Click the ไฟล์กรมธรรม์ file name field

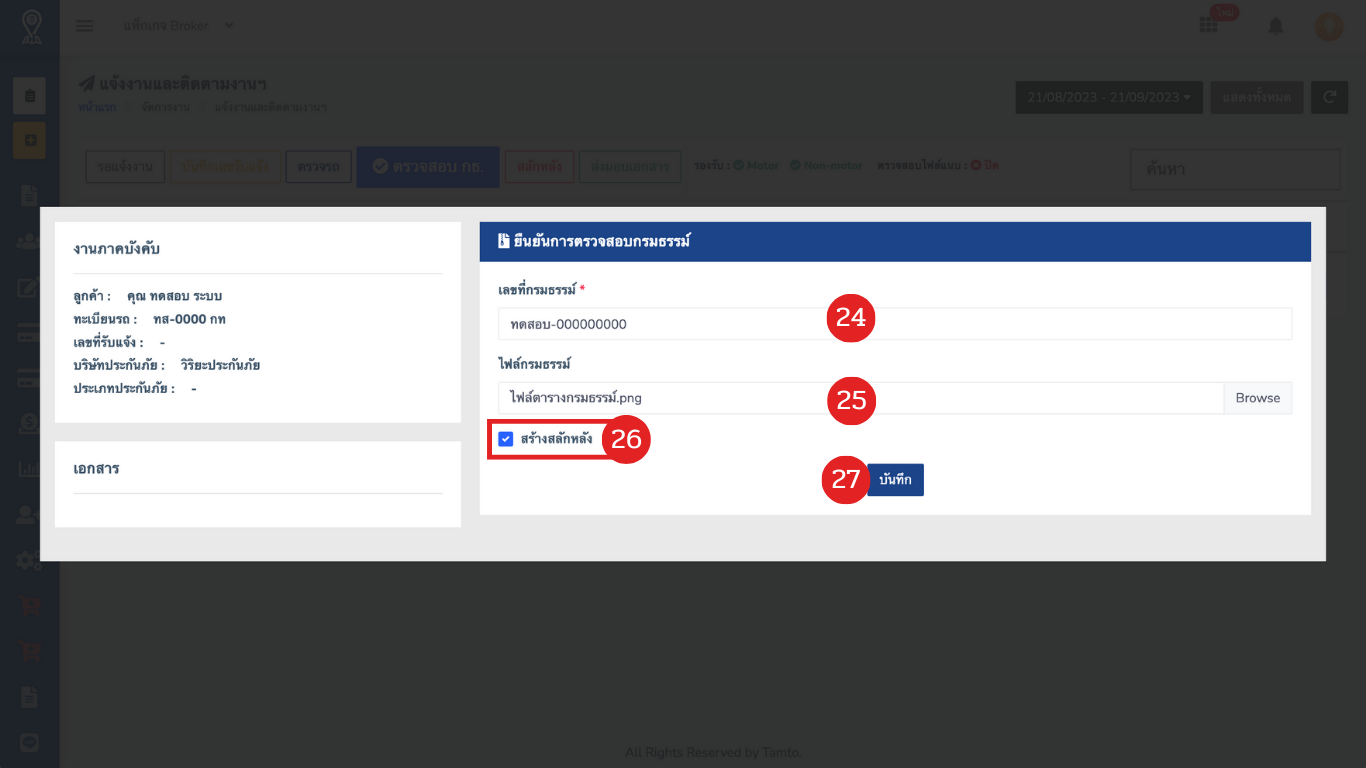pos(860,398)
